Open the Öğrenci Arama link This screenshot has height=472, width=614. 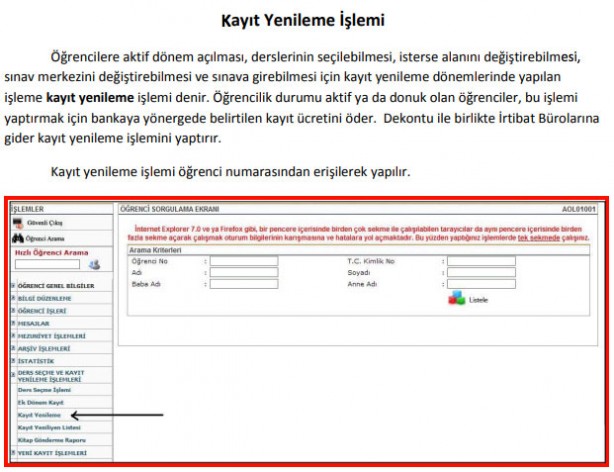45,239
